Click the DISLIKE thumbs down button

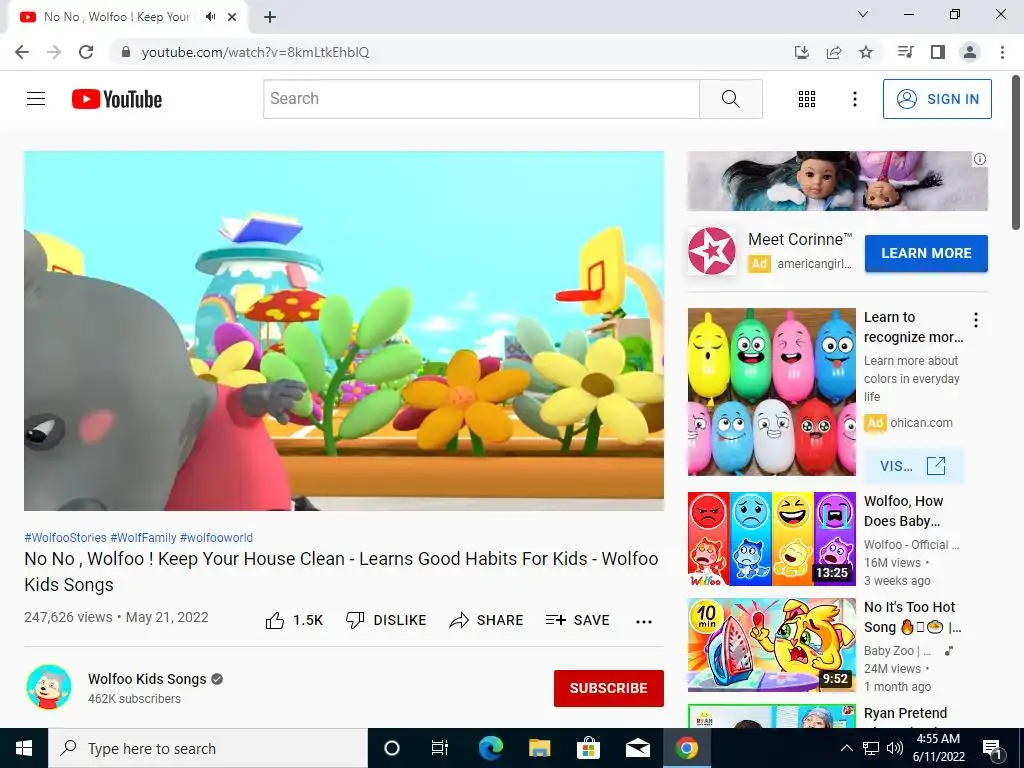[385, 620]
